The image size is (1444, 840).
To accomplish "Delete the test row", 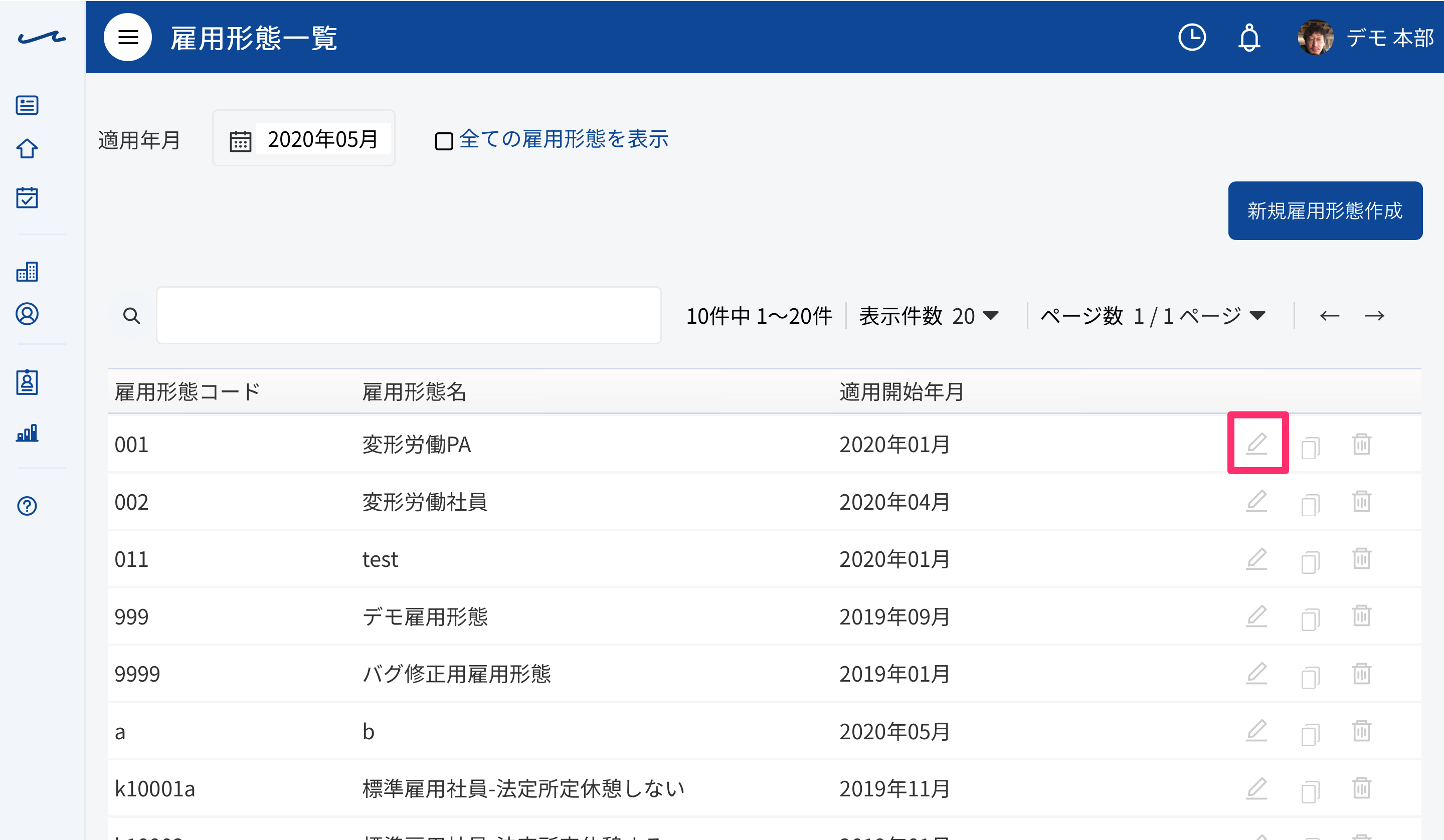I will 1361,558.
